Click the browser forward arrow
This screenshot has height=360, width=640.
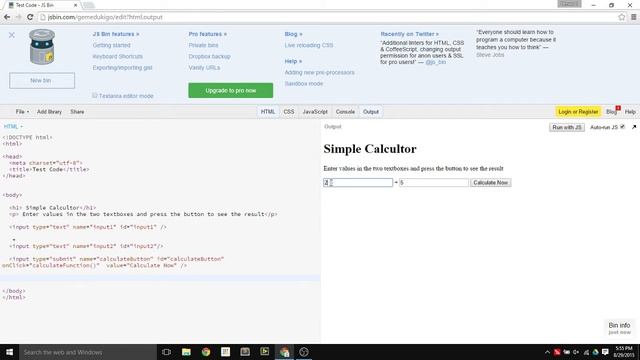pyautogui.click(x=18, y=17)
